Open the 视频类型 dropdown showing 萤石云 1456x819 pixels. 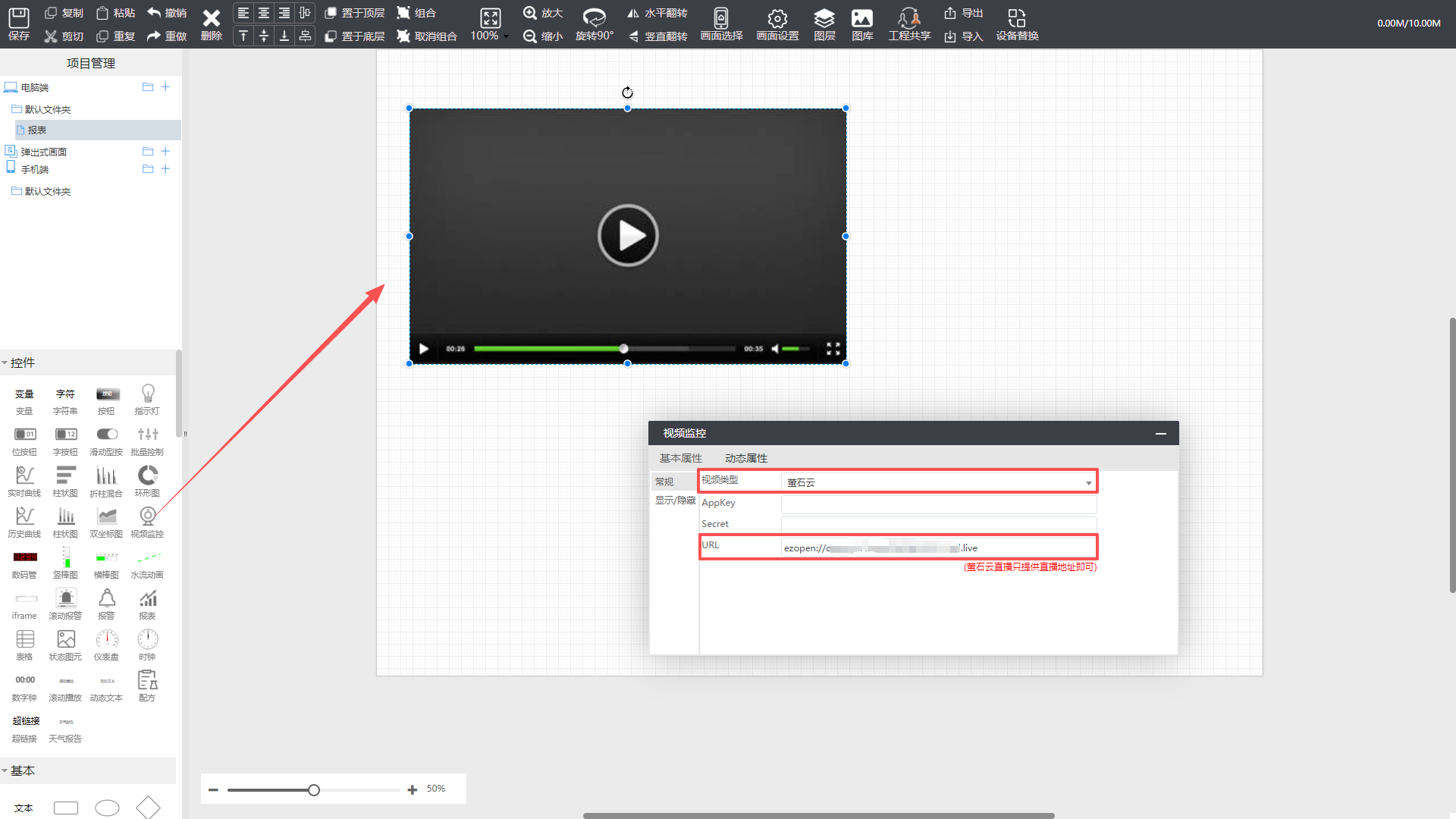click(x=938, y=482)
